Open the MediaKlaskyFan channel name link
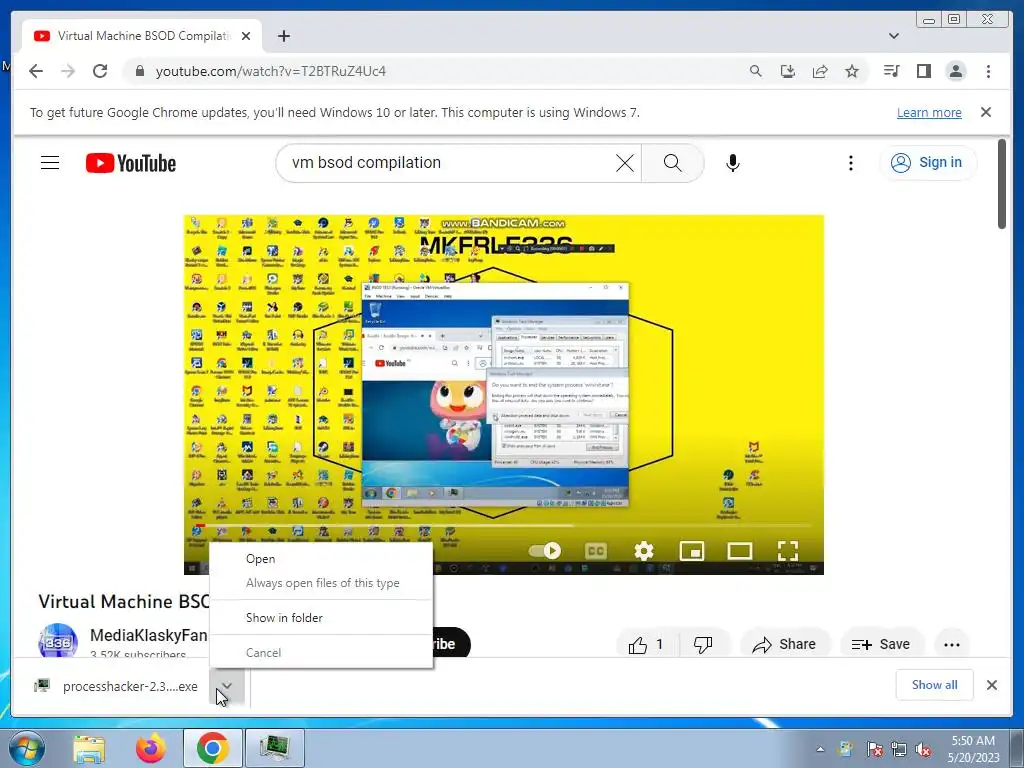 click(148, 635)
